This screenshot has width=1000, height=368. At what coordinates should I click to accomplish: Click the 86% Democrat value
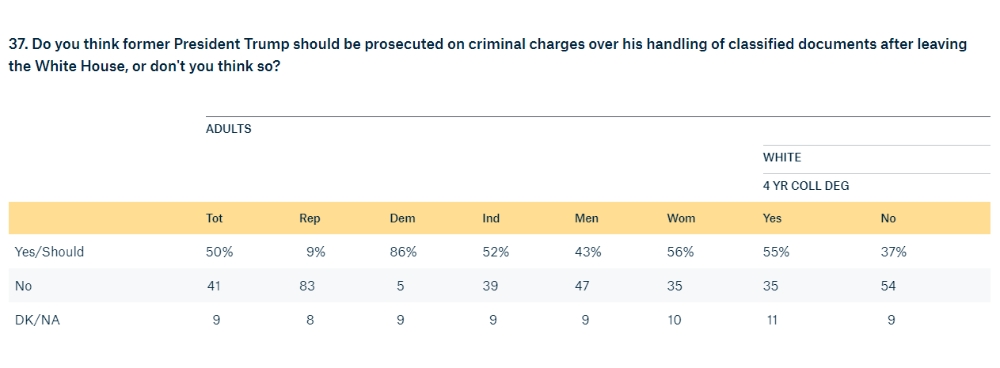403,252
